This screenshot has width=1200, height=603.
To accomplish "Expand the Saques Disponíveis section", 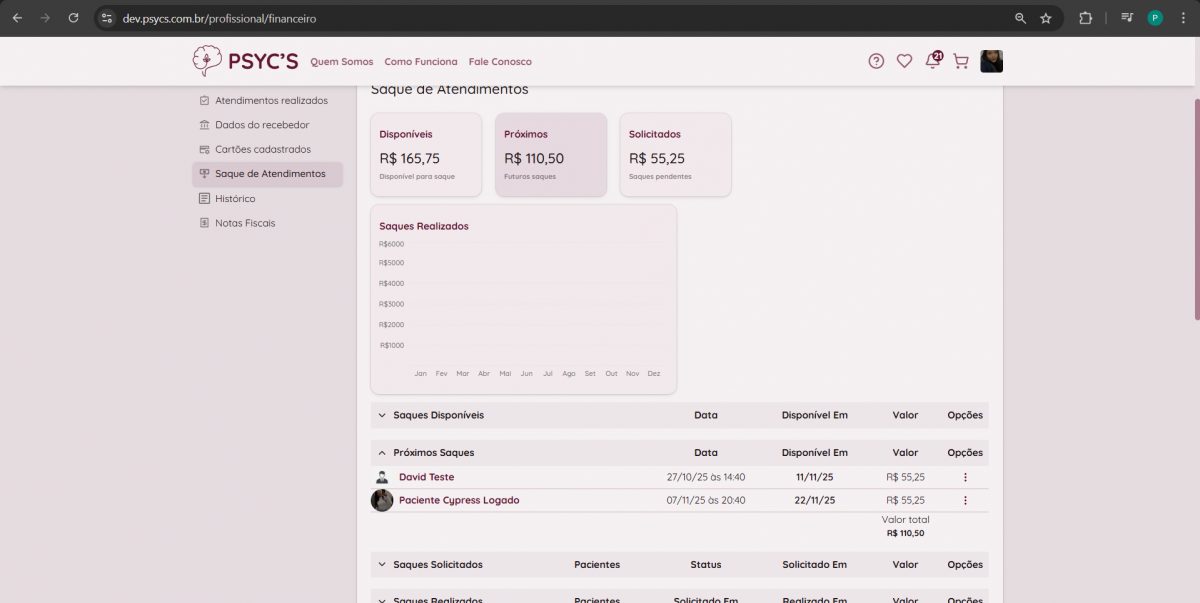I will [x=382, y=415].
